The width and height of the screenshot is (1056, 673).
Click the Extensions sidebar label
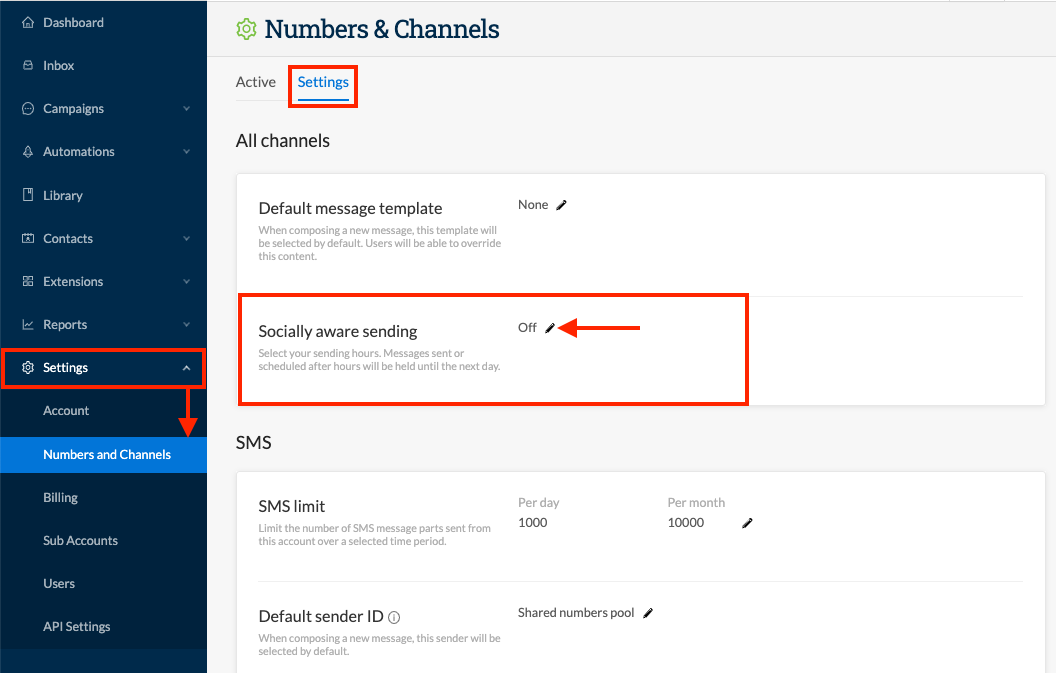[x=73, y=282]
